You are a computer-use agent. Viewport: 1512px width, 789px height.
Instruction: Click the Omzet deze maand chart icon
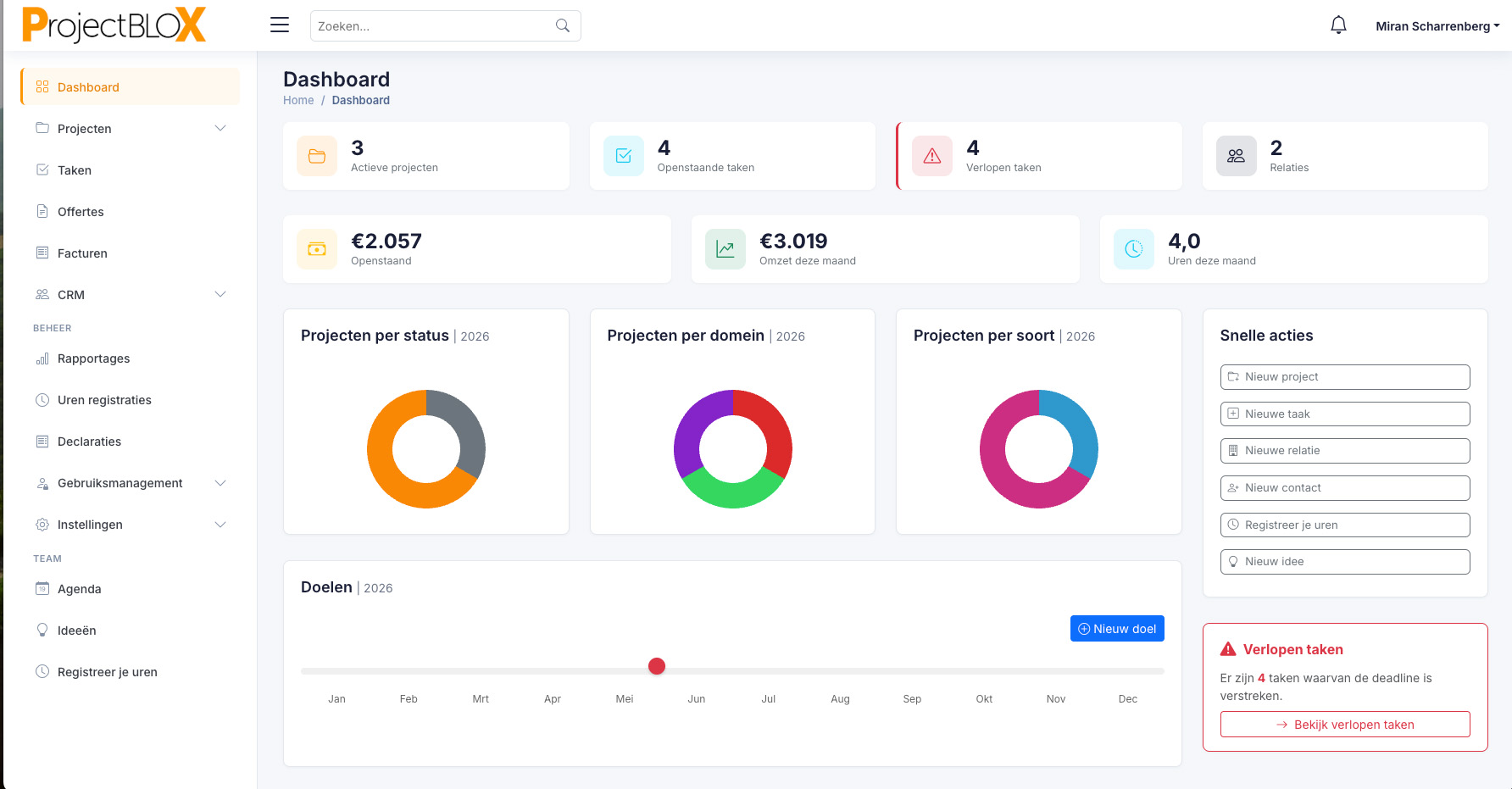coord(725,249)
